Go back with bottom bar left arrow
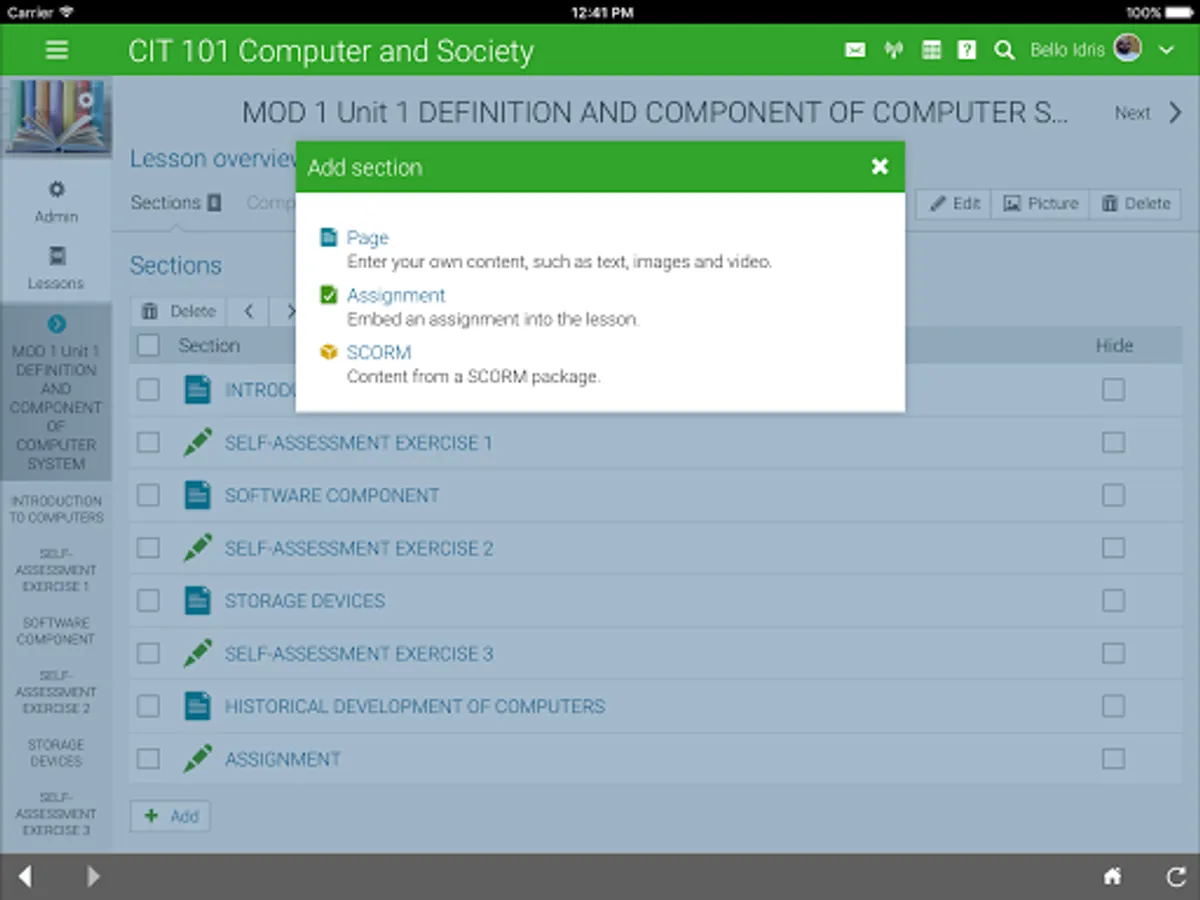The height and width of the screenshot is (900, 1200). 25,877
